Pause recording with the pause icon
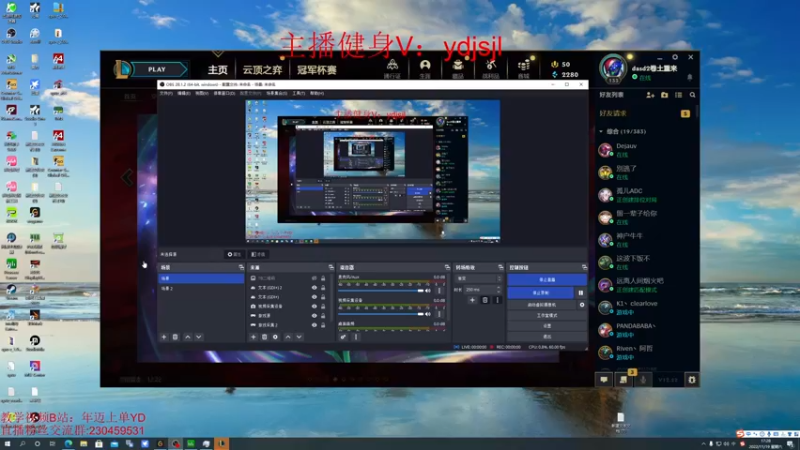Viewport: 800px width, 450px height. click(581, 293)
